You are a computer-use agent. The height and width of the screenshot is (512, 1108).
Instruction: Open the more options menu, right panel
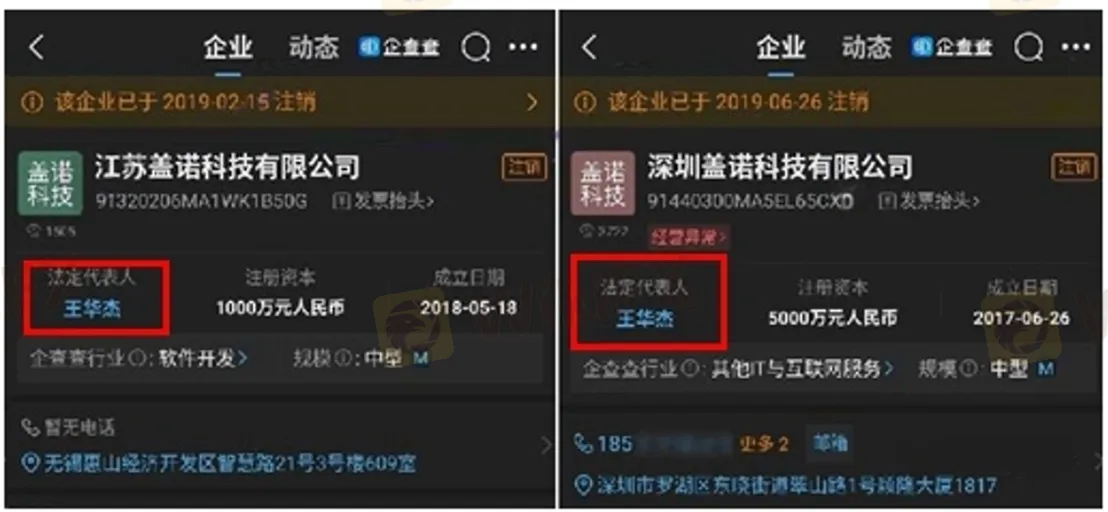click(1076, 47)
